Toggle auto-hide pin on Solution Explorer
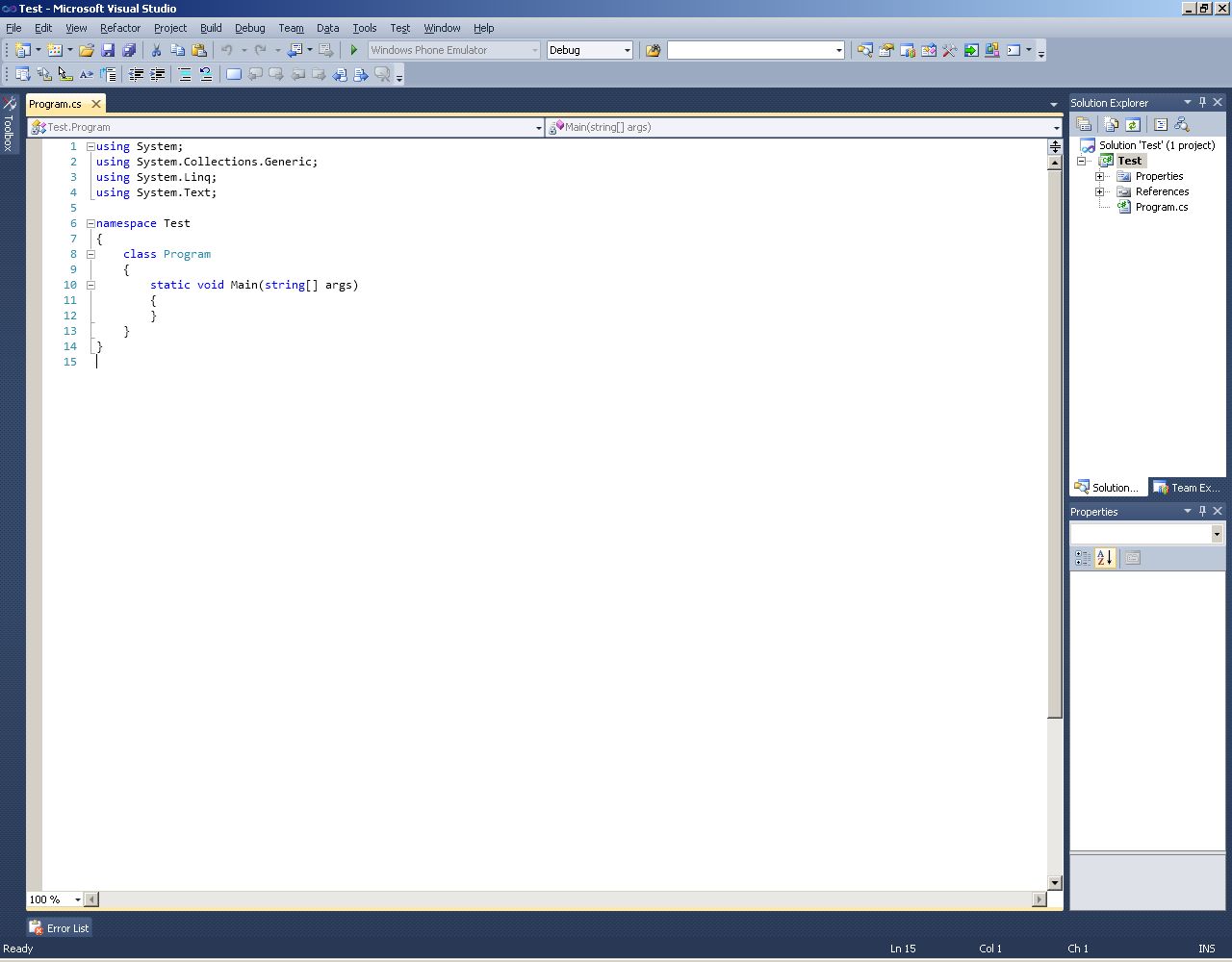This screenshot has height=962, width=1232. (x=1202, y=102)
